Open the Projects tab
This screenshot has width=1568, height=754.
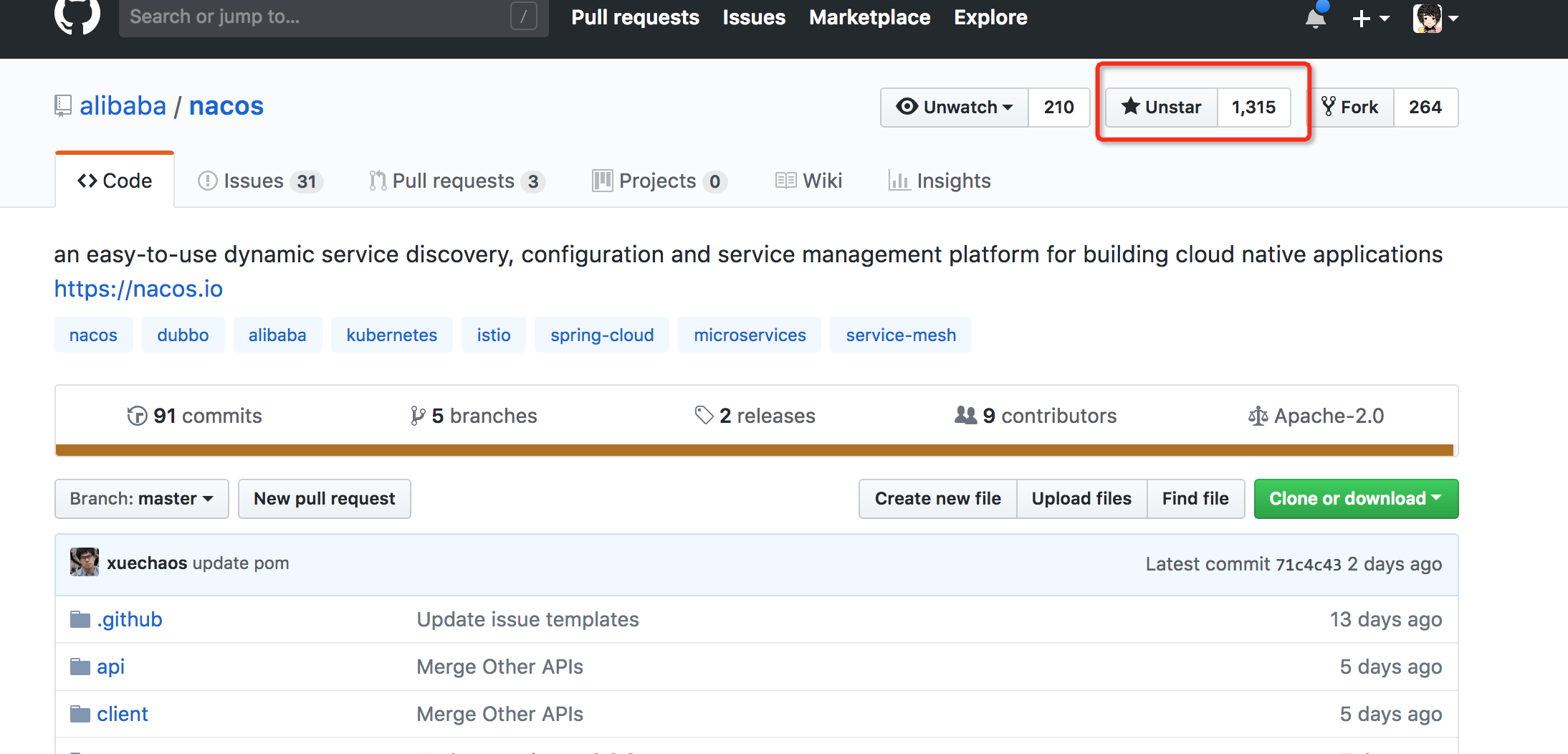[660, 181]
